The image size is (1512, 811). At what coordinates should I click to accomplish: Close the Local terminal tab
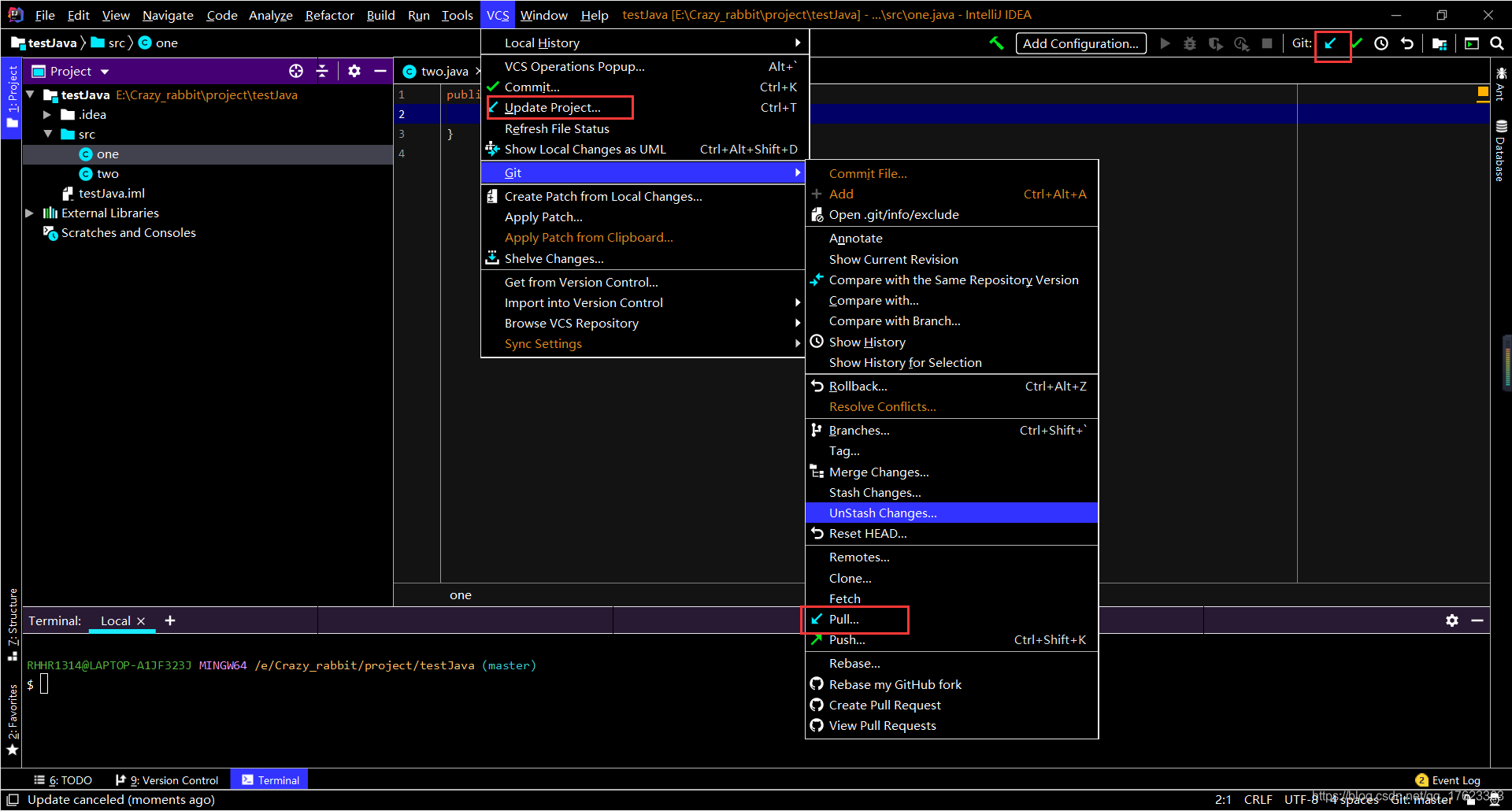point(141,621)
